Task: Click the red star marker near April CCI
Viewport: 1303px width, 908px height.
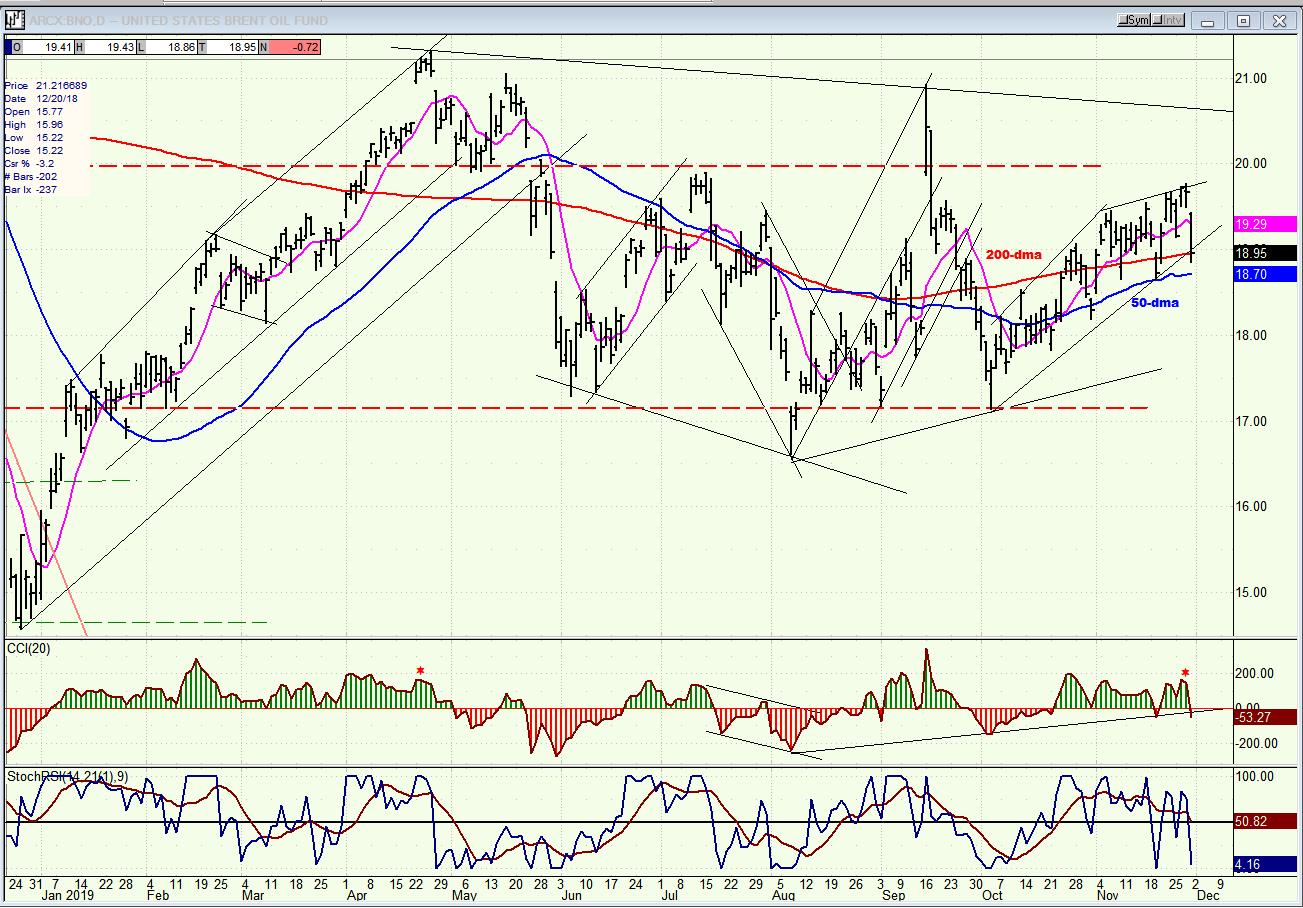Action: (420, 670)
